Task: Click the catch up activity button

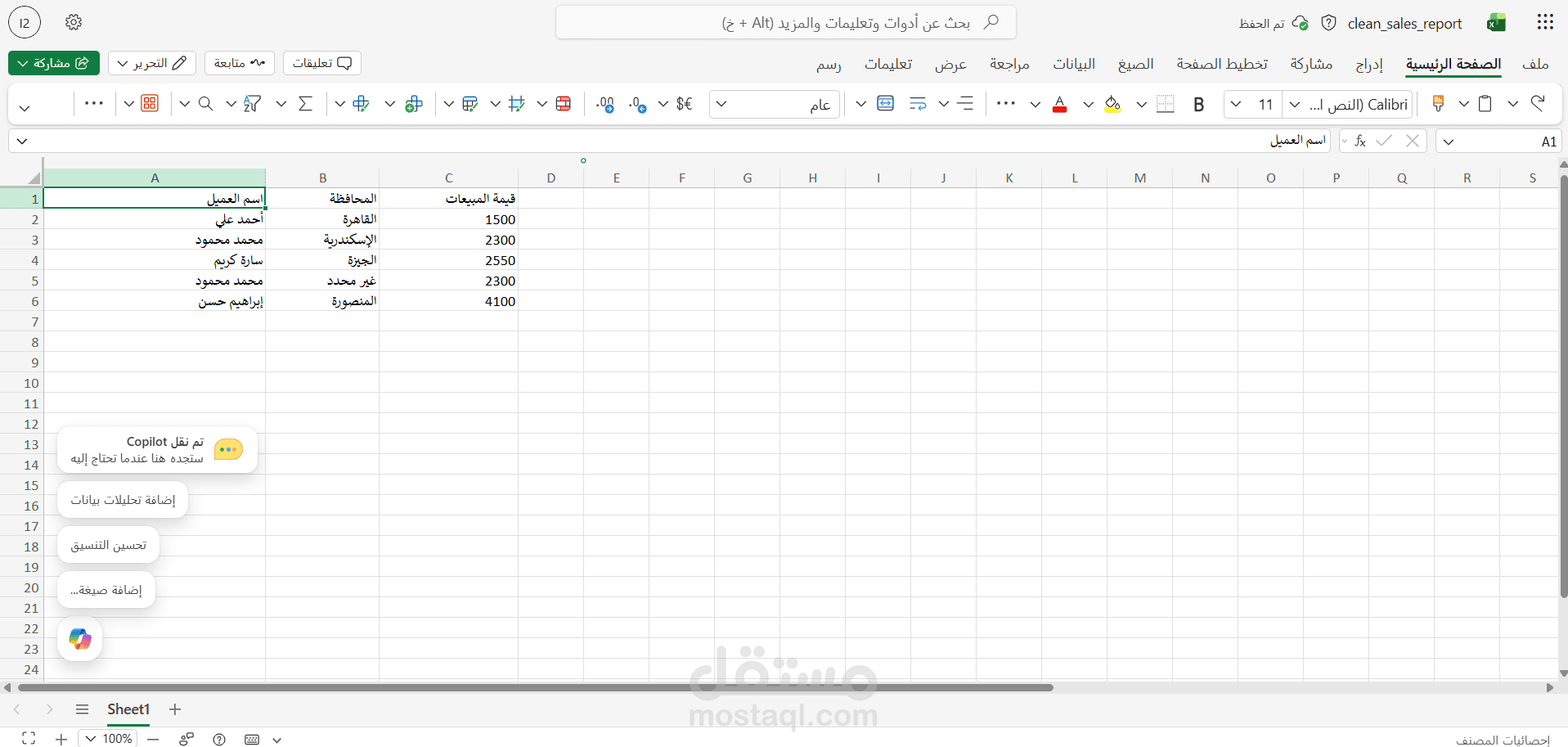Action: pos(240,63)
